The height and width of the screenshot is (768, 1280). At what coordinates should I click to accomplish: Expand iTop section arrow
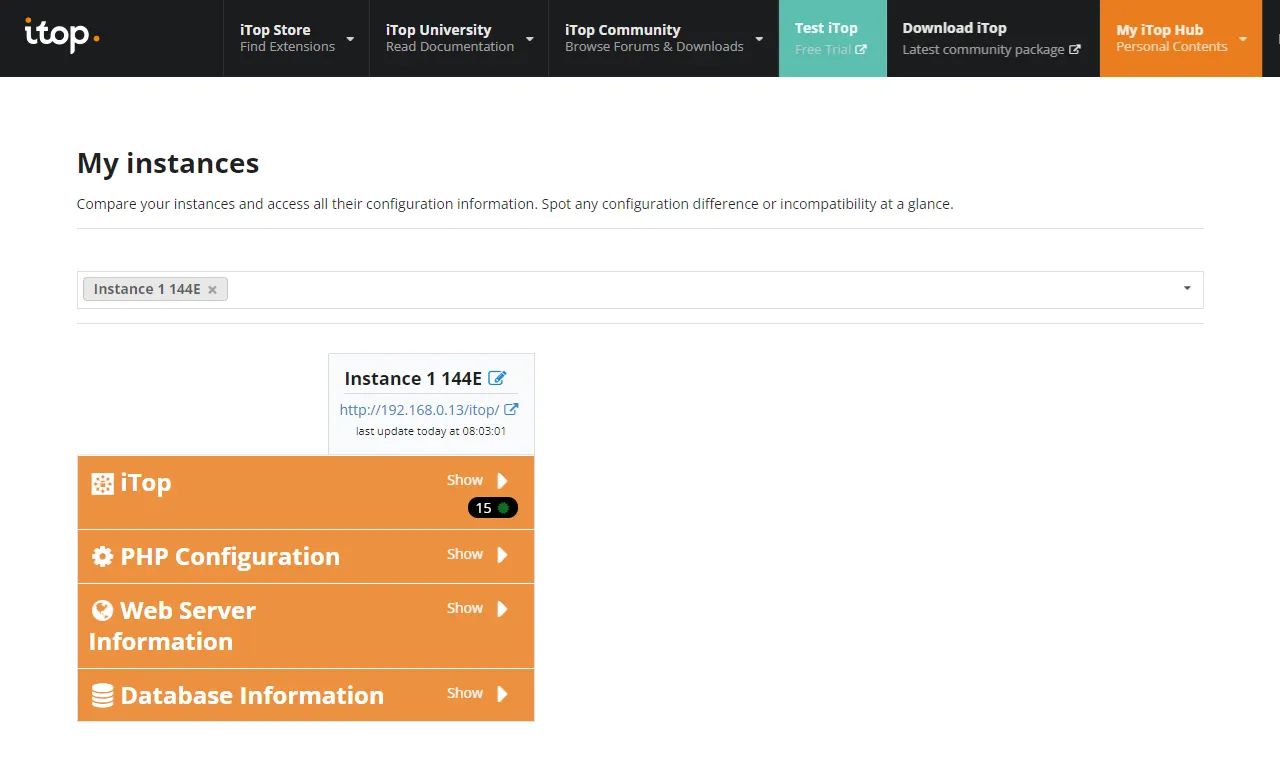[x=502, y=481]
